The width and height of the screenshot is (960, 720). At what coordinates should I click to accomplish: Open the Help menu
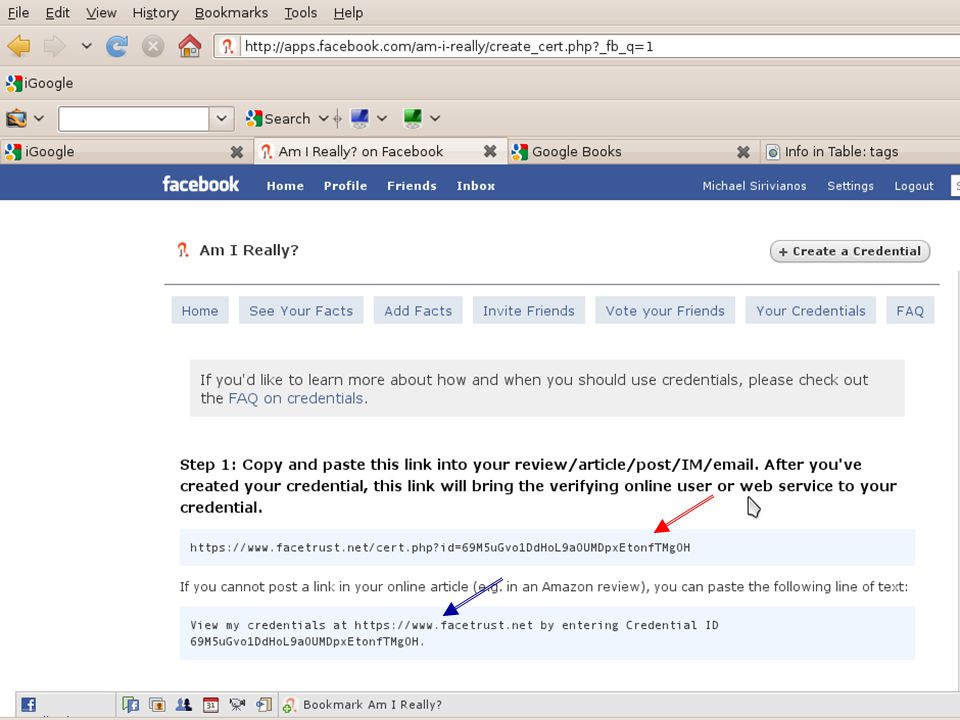[348, 13]
